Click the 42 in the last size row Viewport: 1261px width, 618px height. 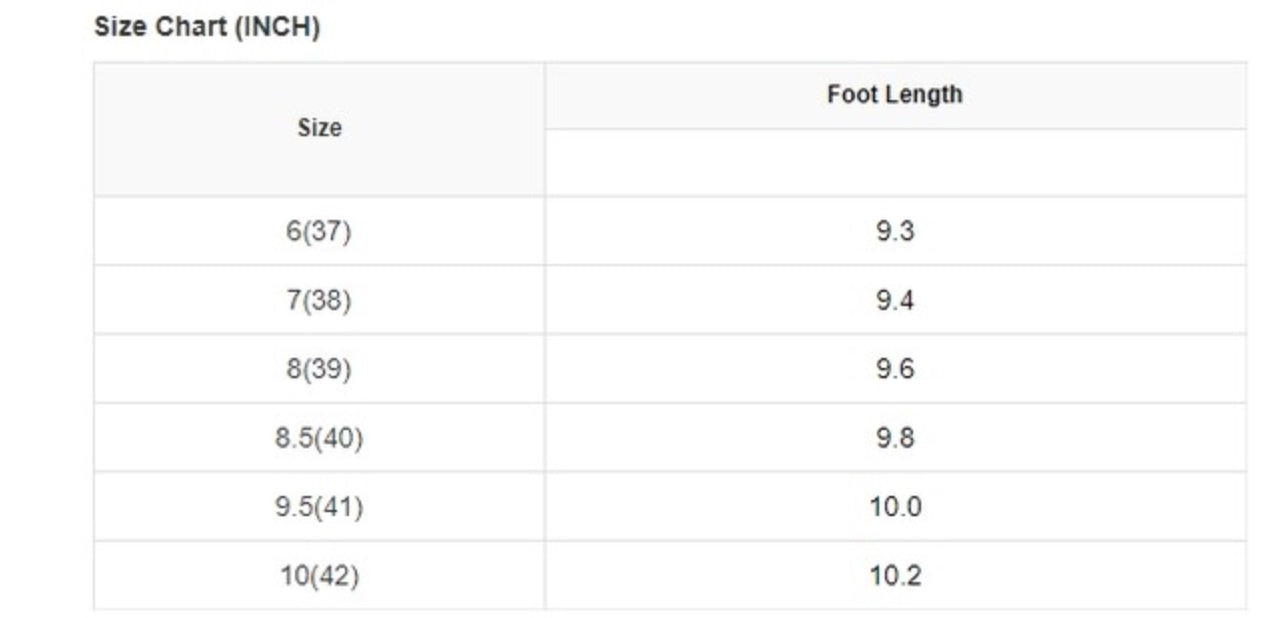pyautogui.click(x=335, y=576)
